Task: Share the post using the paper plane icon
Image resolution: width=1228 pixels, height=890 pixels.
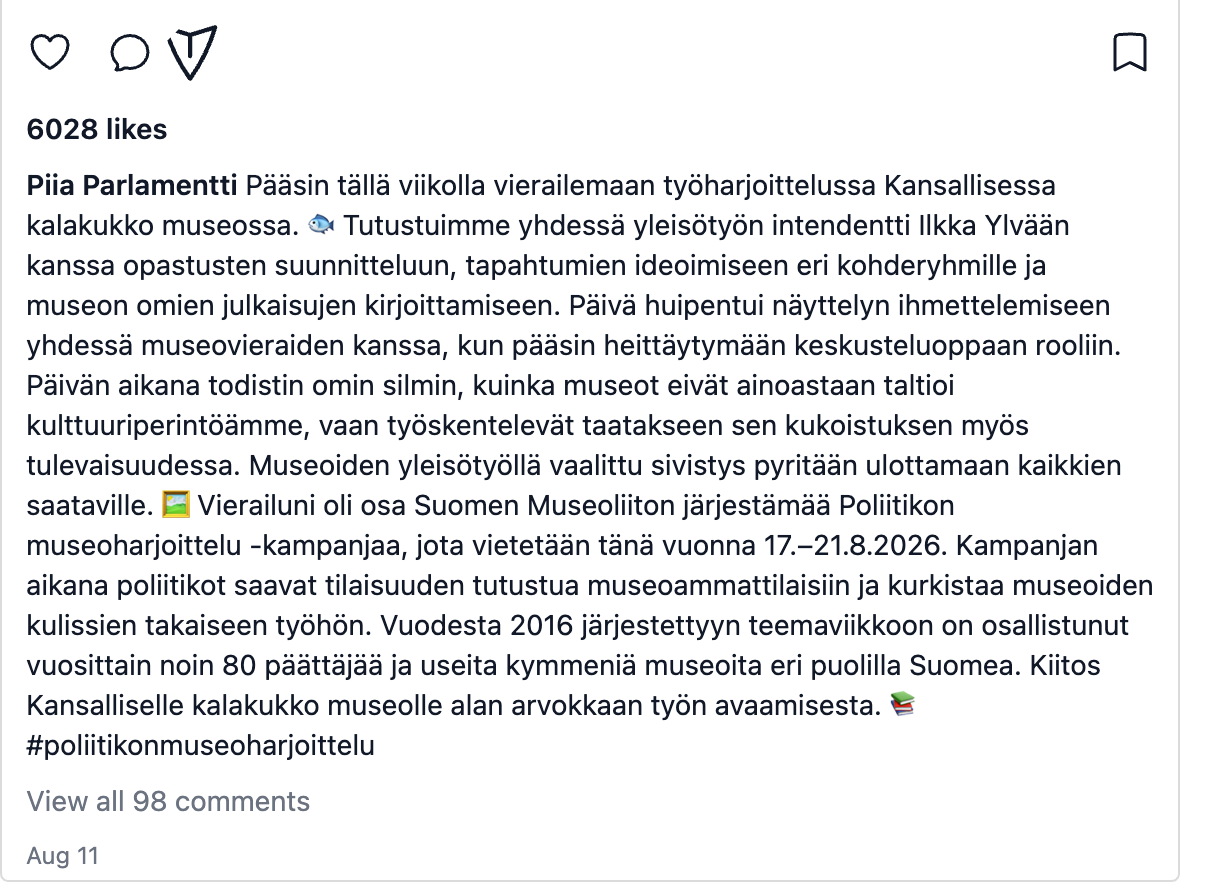Action: coord(192,53)
